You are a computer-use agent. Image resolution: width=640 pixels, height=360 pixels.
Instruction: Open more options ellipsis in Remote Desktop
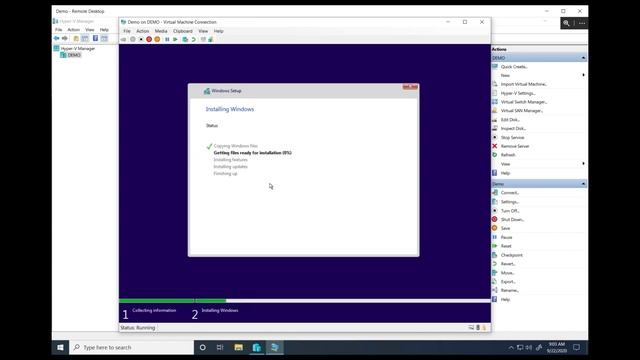tap(582, 23)
